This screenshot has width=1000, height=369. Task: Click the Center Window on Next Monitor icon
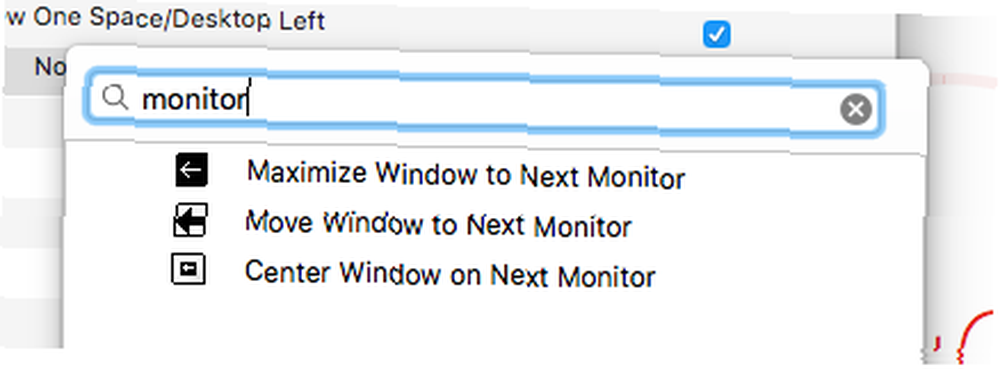pos(189,269)
